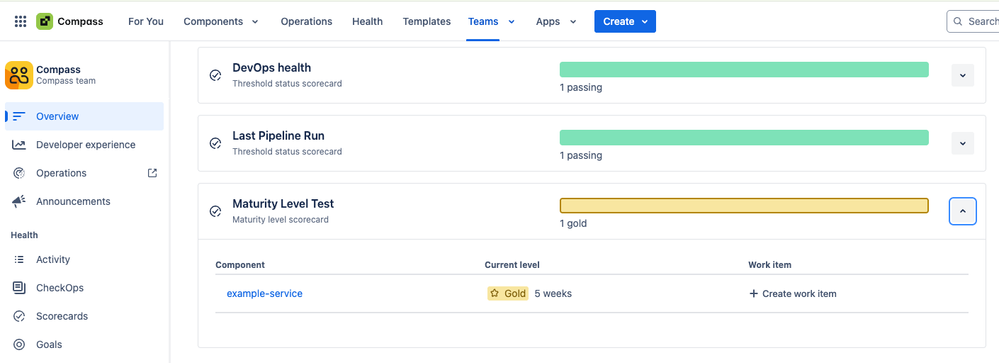999x363 pixels.
Task: Click the 'Compass team' subtitle text
Action: pos(66,81)
